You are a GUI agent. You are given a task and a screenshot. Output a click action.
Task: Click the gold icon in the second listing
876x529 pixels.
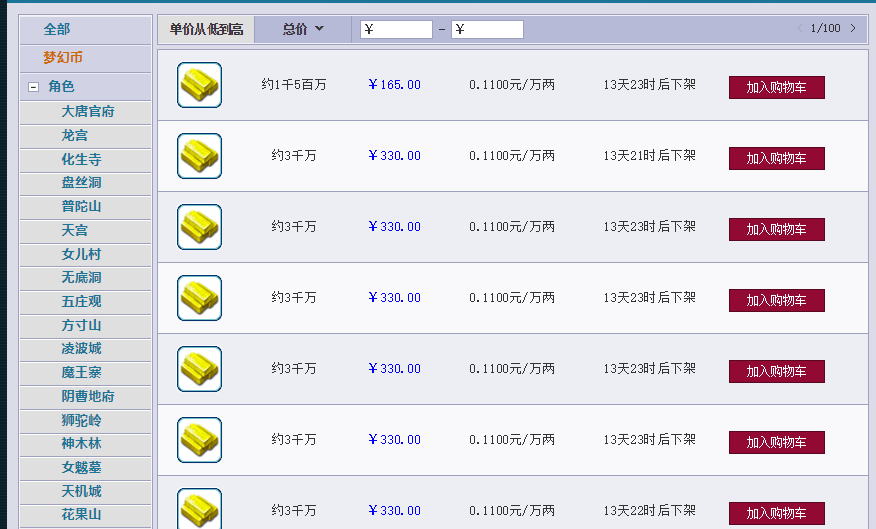[x=199, y=156]
